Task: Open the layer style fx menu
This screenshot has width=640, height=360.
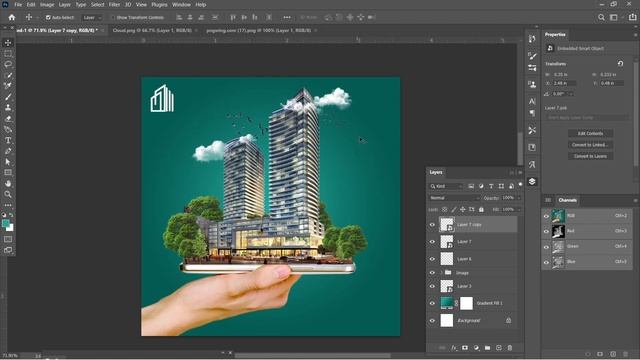Action: (453, 348)
